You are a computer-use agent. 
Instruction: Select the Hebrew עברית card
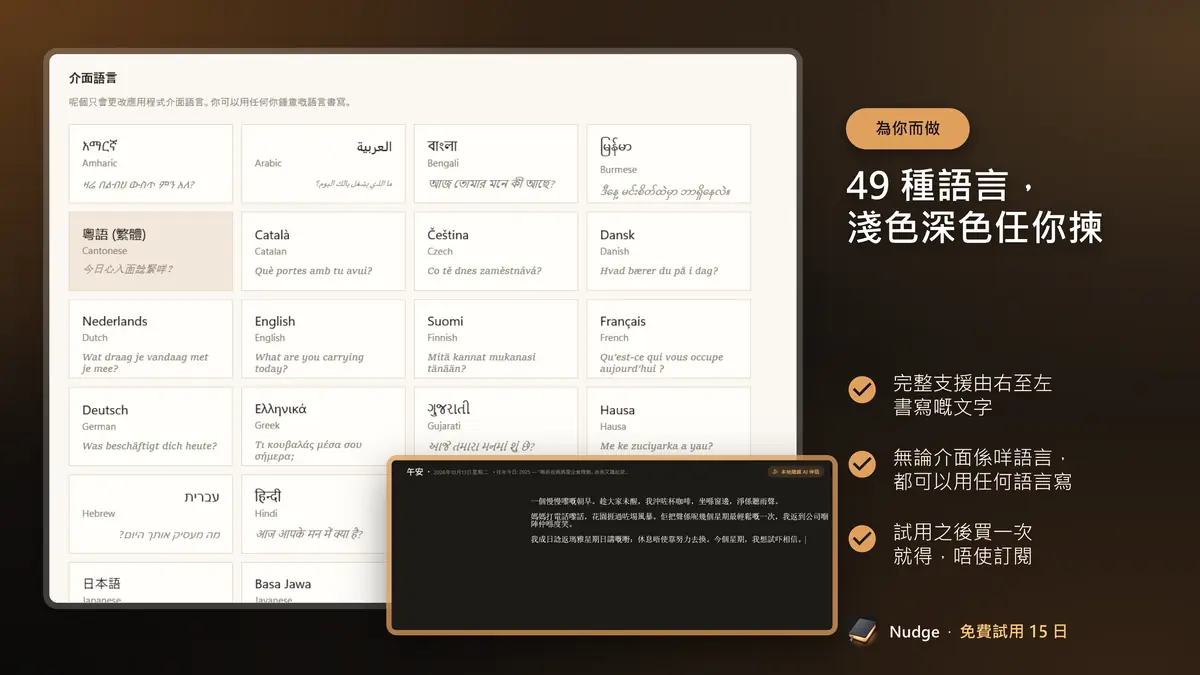tap(151, 514)
